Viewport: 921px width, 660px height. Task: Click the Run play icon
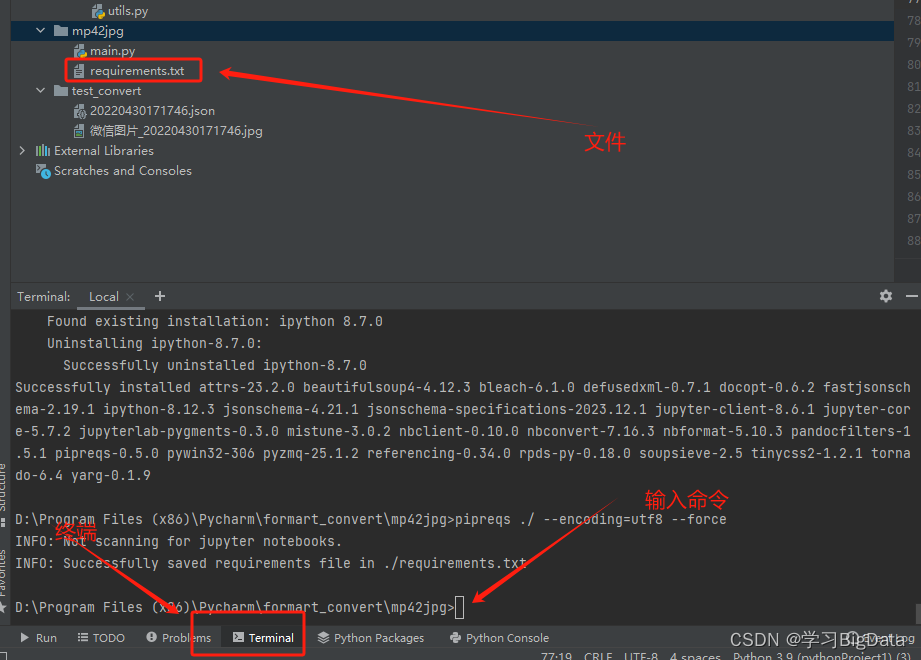click(x=25, y=637)
